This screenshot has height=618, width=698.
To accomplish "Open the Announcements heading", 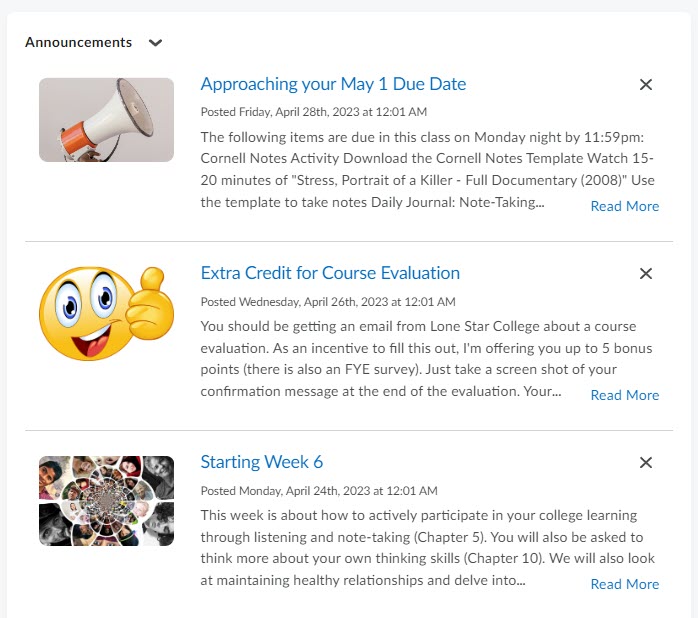I will click(x=78, y=42).
